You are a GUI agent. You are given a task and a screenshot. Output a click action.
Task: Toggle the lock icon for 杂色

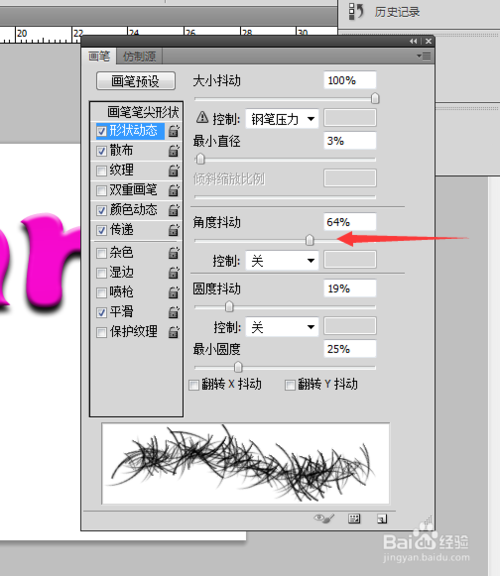point(174,253)
